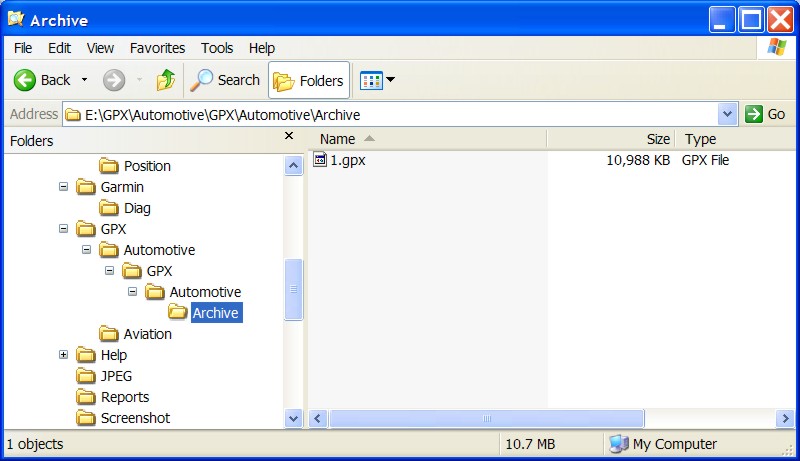Image resolution: width=800 pixels, height=461 pixels.
Task: Toggle the Folders pane button
Action: coord(309,80)
